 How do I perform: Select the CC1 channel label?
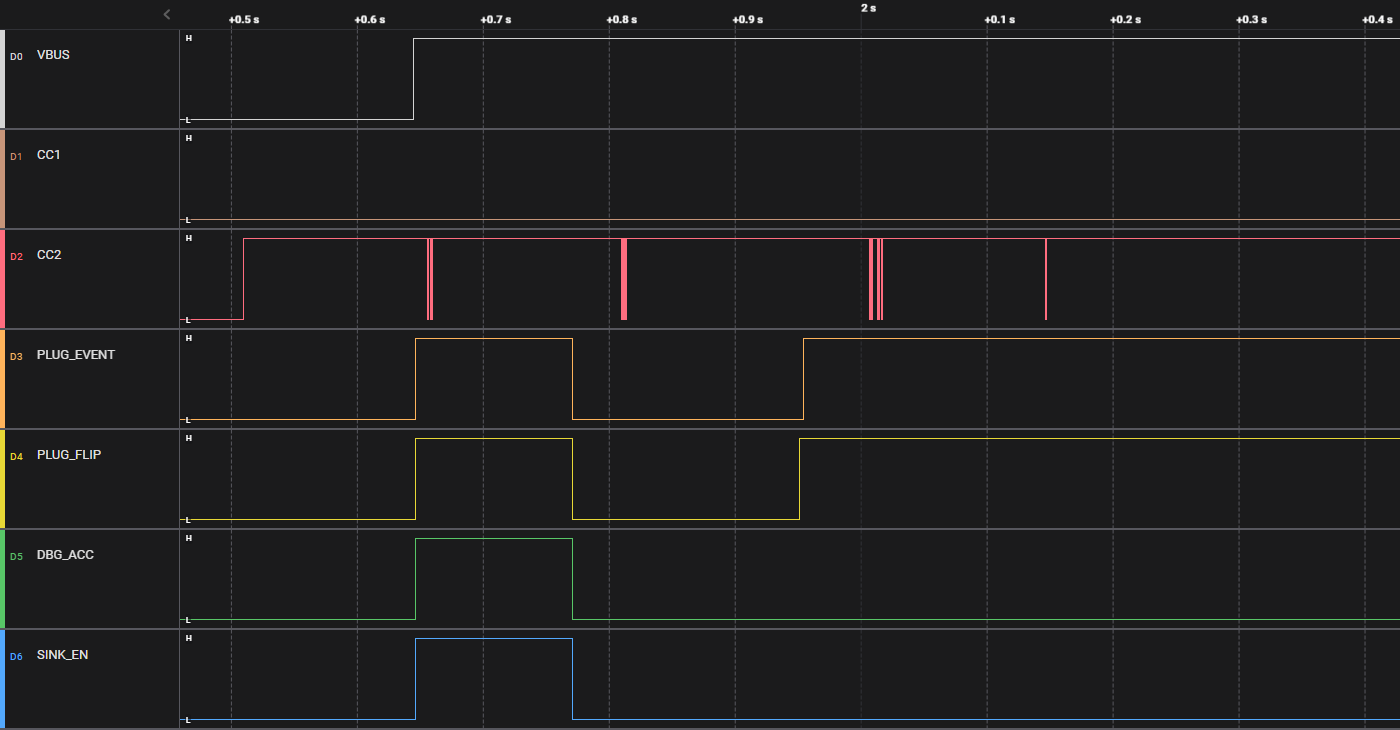[x=47, y=155]
